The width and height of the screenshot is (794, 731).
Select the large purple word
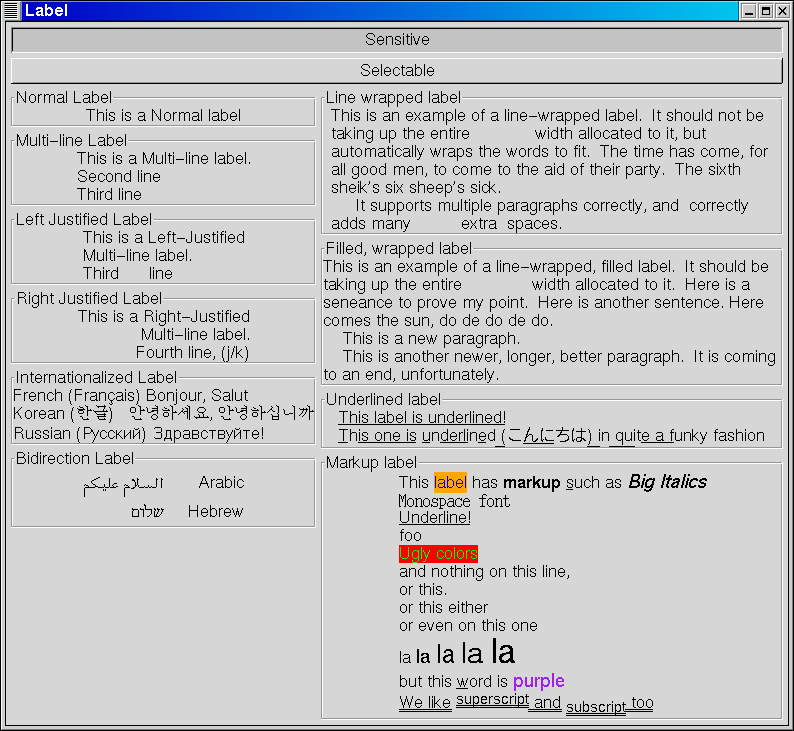[x=538, y=682]
